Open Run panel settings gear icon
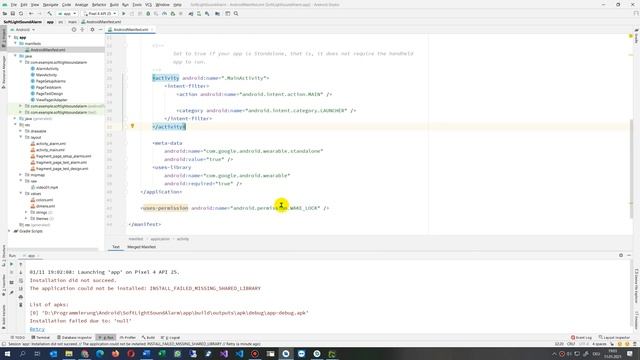 click(621, 255)
